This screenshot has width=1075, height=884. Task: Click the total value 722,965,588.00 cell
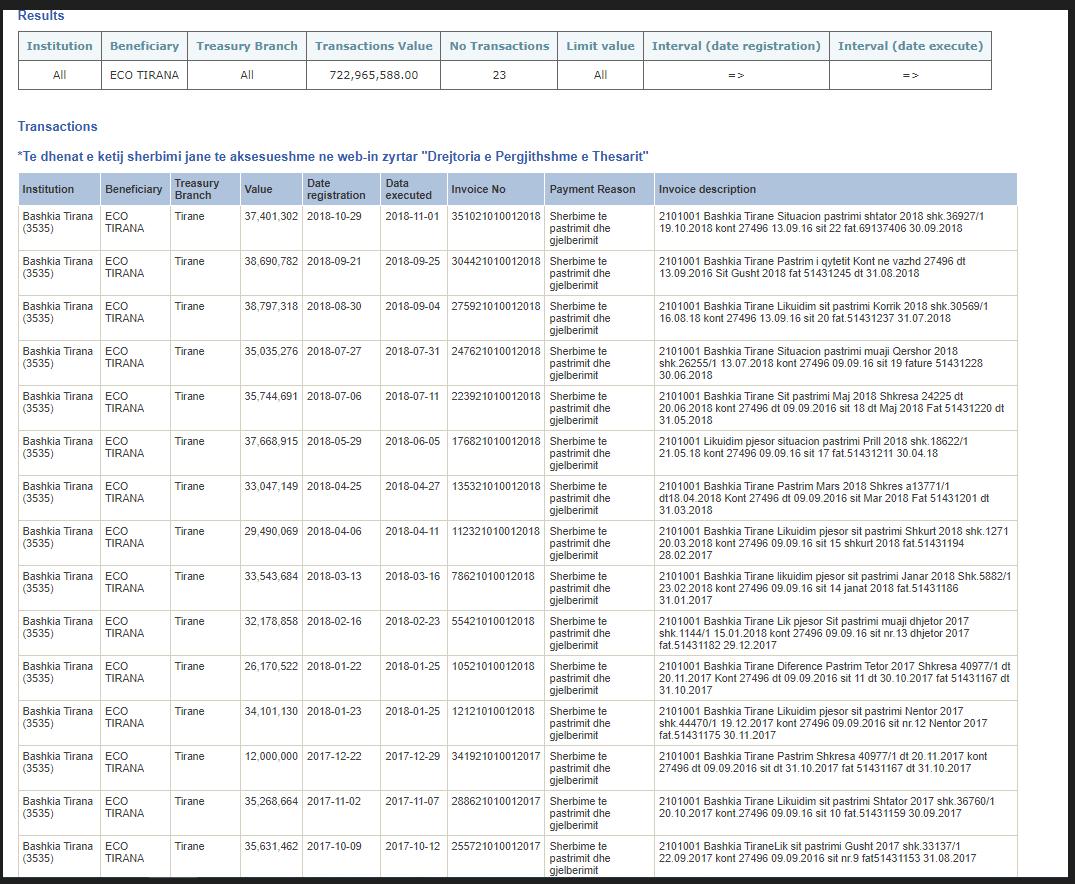click(x=373, y=75)
